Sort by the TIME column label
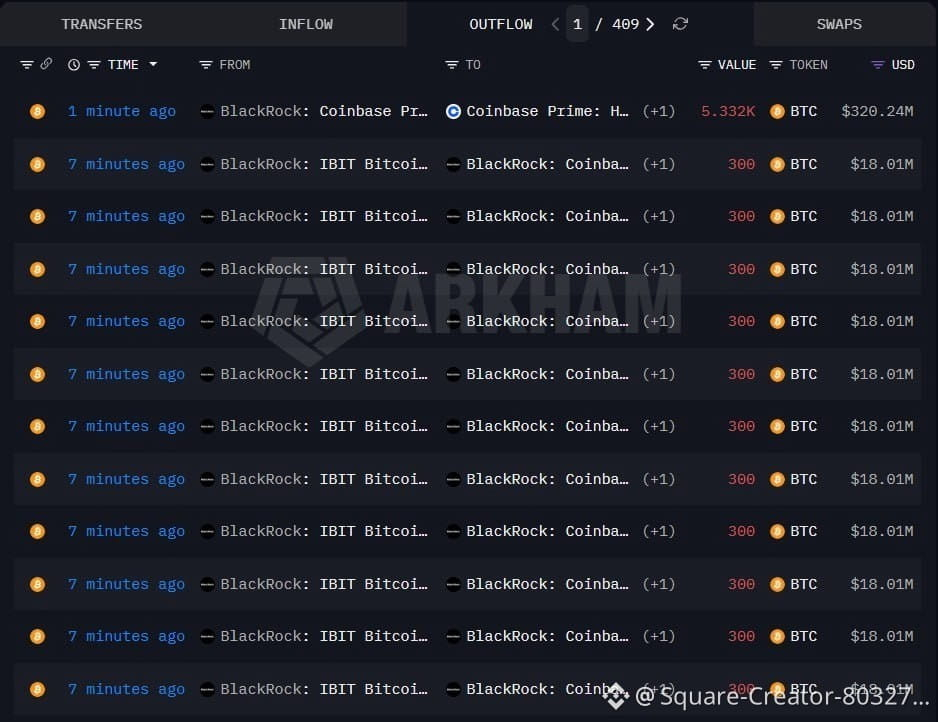Screen dimensions: 938x722 (123, 65)
